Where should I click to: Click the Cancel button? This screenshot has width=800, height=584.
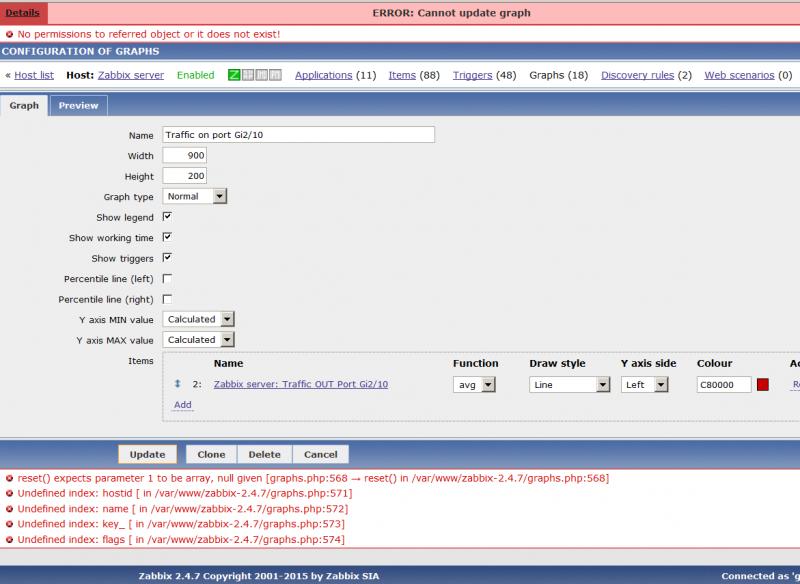320,454
